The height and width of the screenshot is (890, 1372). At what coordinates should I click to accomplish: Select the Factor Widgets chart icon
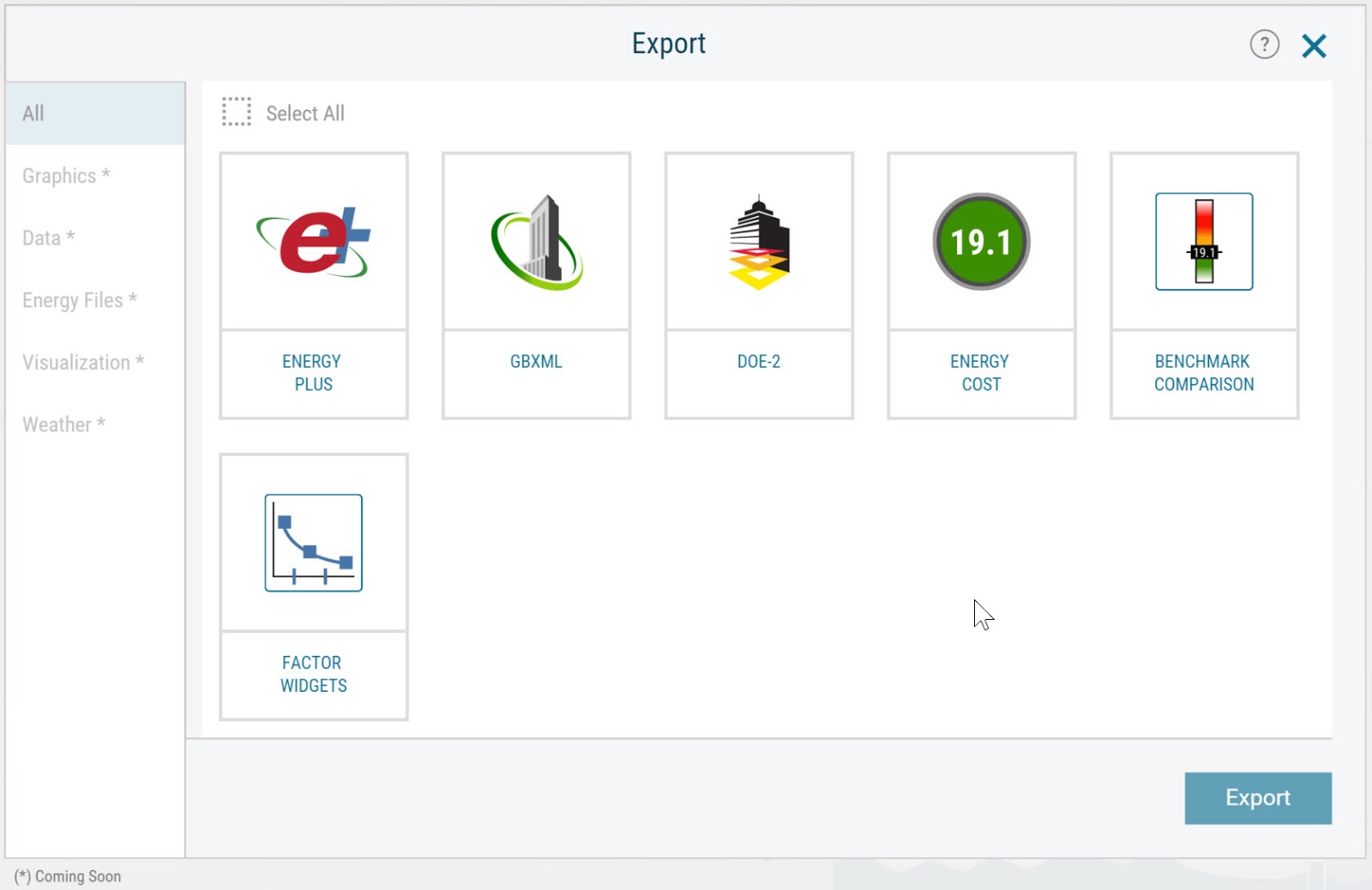point(313,542)
